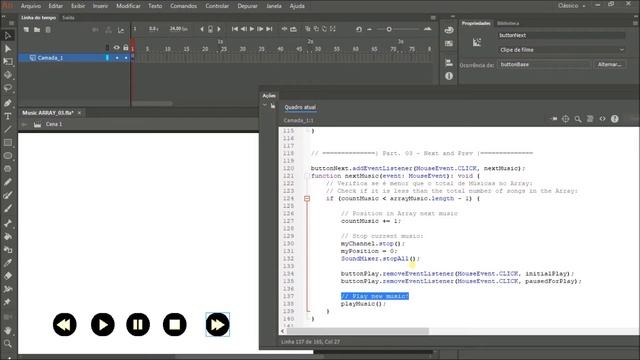Open Find magnifier in Actions panel

click(578, 119)
